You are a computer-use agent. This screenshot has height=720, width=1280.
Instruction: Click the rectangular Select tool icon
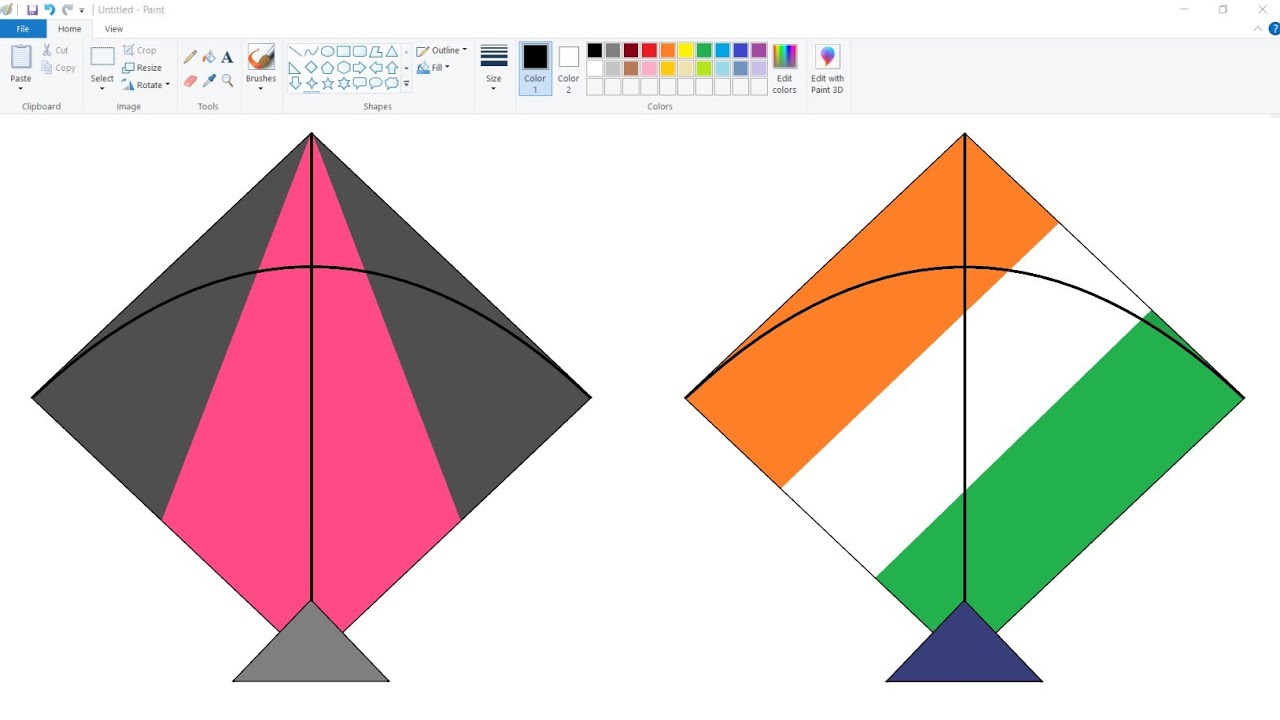point(102,57)
